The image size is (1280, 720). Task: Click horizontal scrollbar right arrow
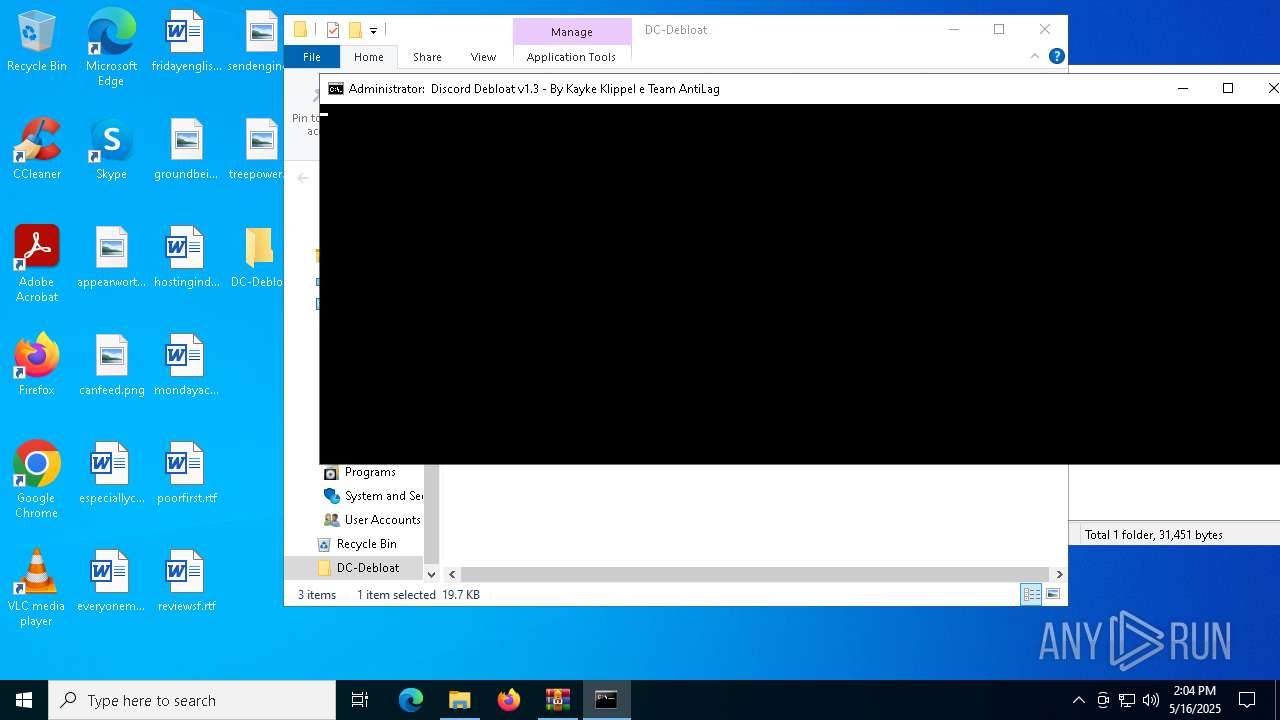click(1059, 574)
